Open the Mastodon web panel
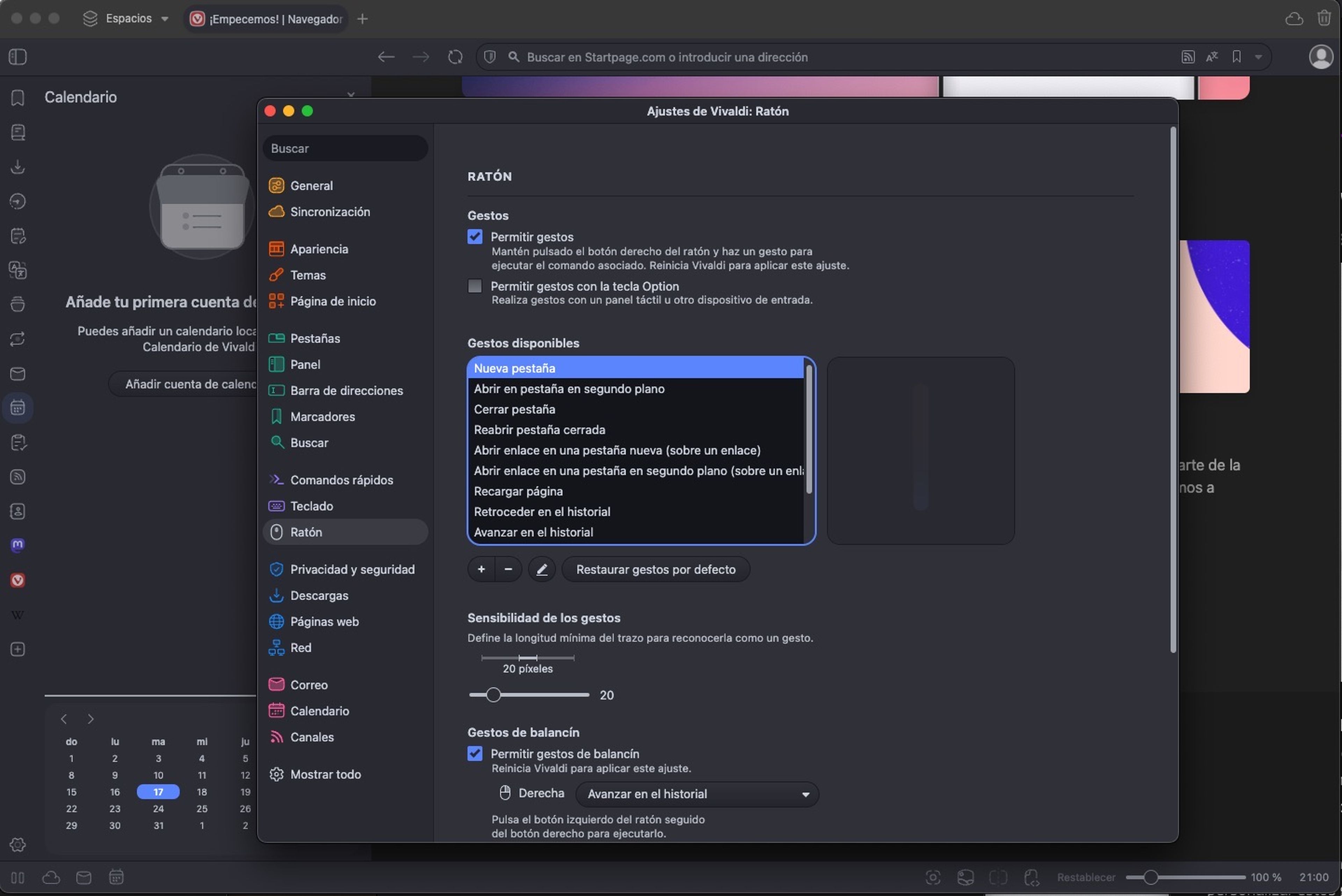 point(18,546)
